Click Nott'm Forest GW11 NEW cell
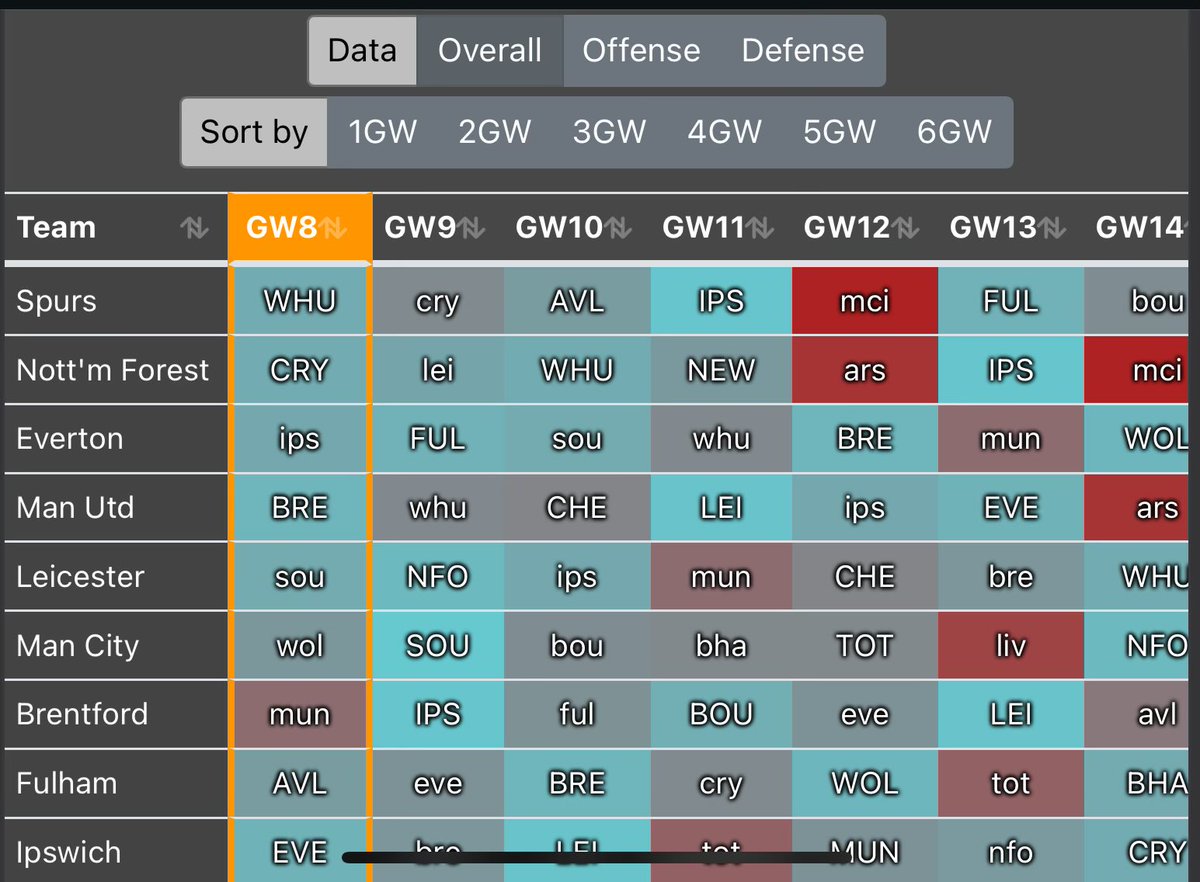Screen dimensions: 1200x882 point(721,370)
